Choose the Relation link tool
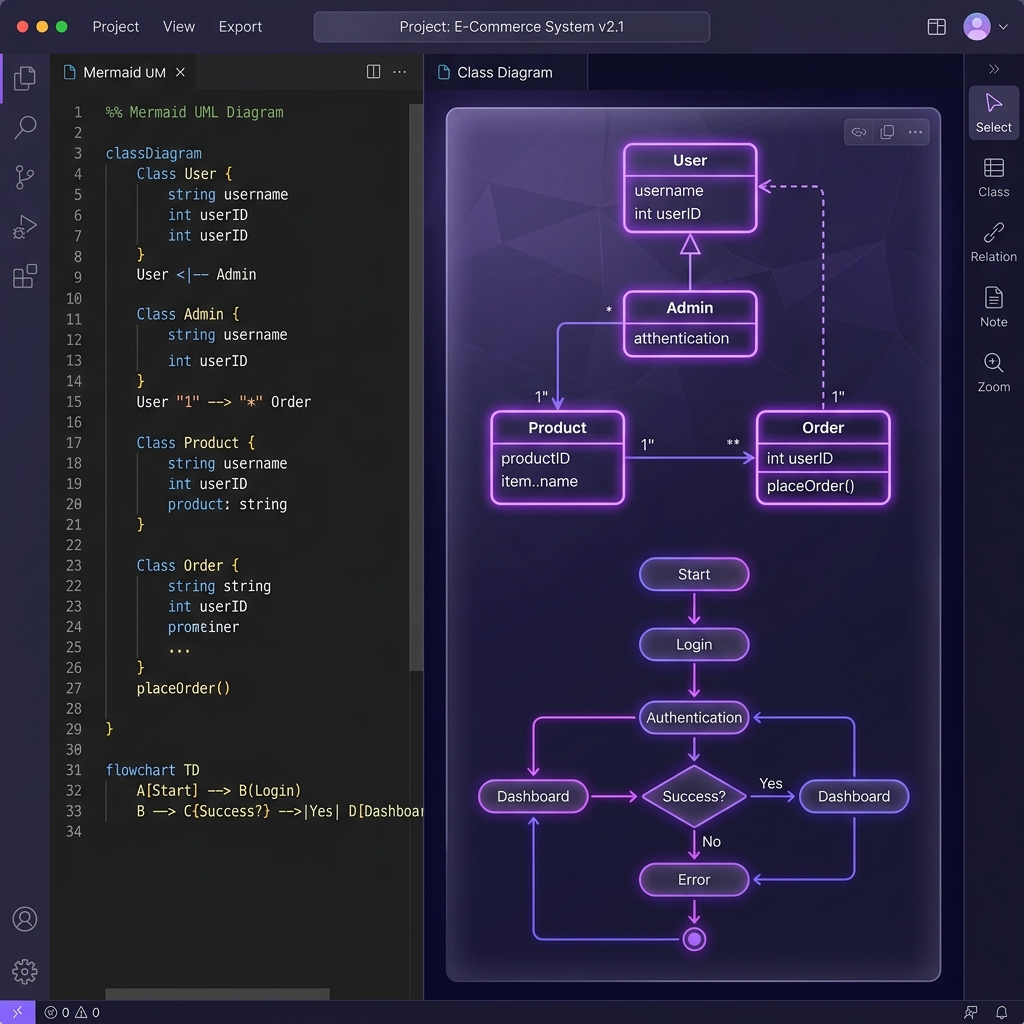 tap(993, 242)
